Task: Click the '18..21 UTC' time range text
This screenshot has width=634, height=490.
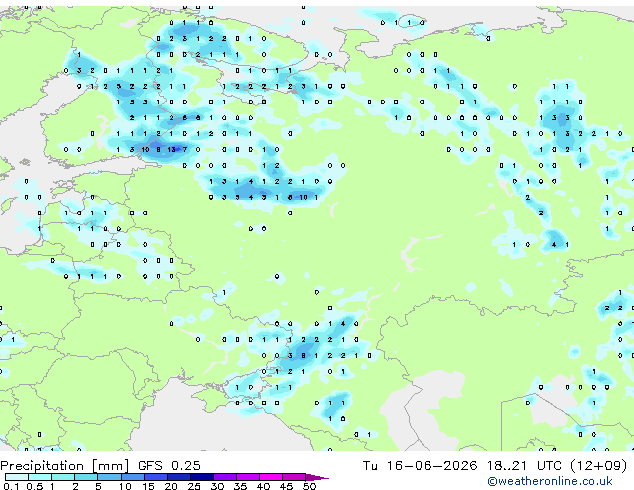Action: (524, 466)
